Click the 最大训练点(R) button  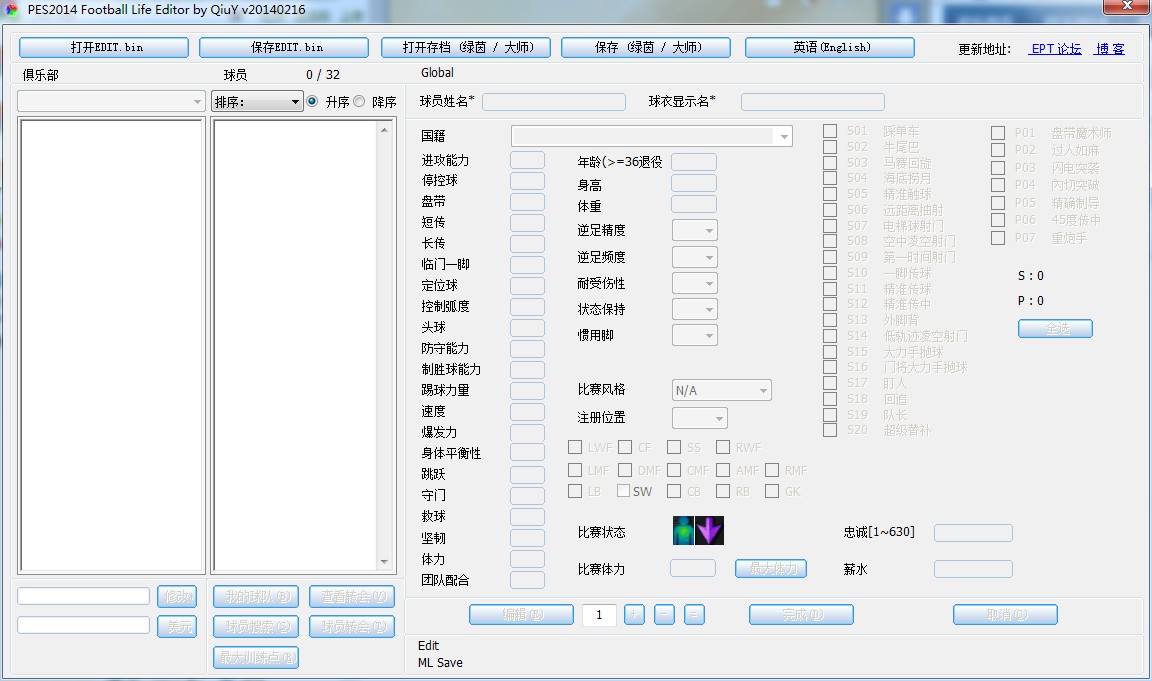click(256, 657)
